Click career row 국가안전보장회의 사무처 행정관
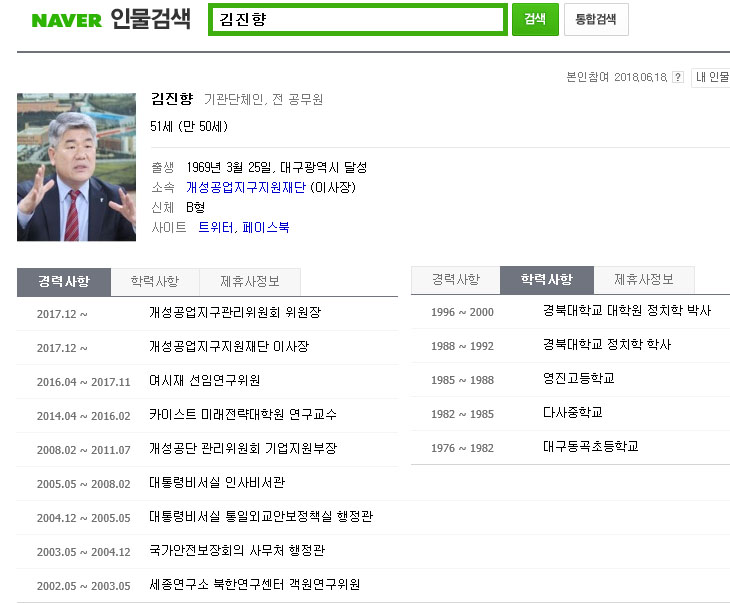Image resolution: width=730 pixels, height=603 pixels. point(207,551)
